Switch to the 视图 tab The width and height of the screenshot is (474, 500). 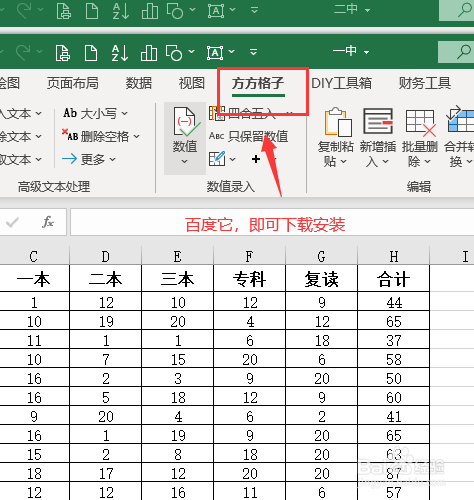[192, 83]
